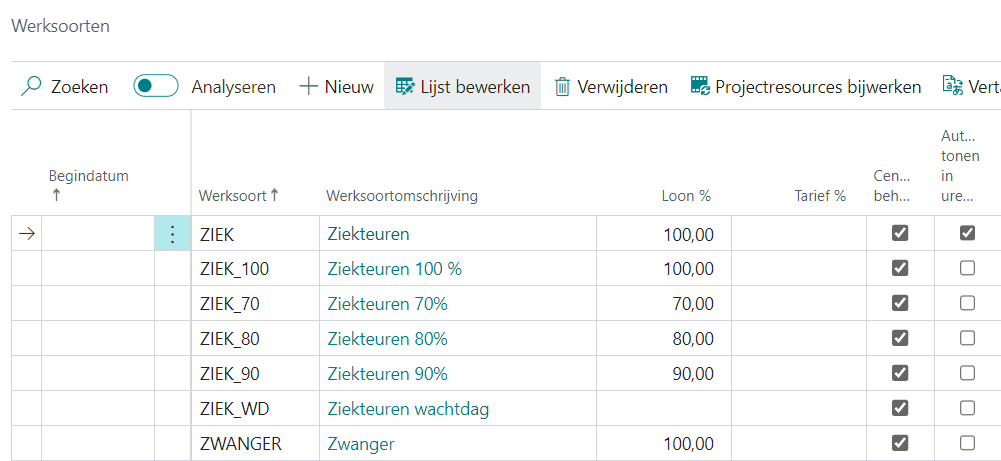Click the partially visible Vert... toolbar icon
Viewport: 1001px width, 461px height.
(x=953, y=87)
